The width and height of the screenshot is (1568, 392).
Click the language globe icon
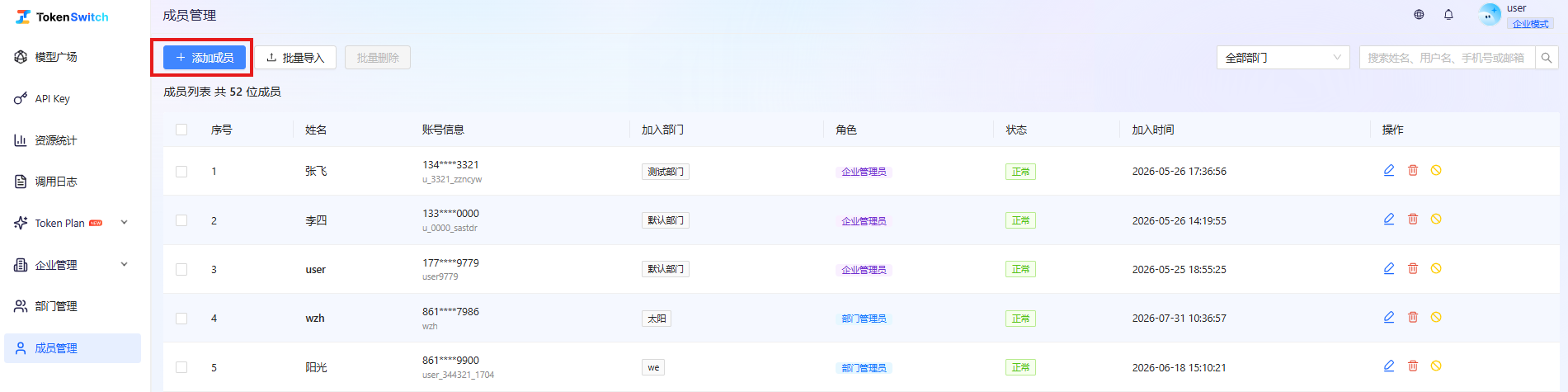pos(1419,14)
